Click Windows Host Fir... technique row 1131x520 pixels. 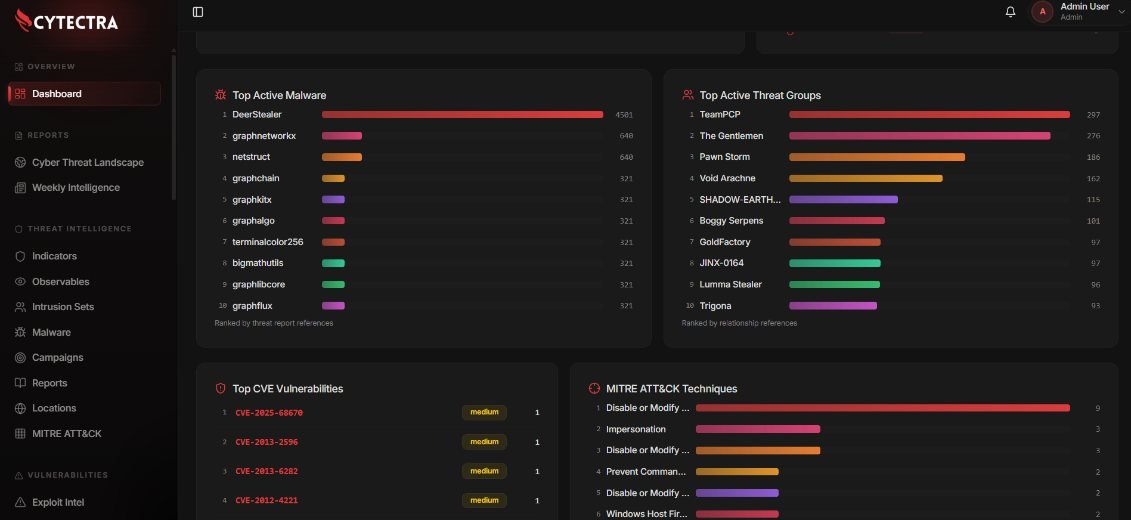click(845, 514)
